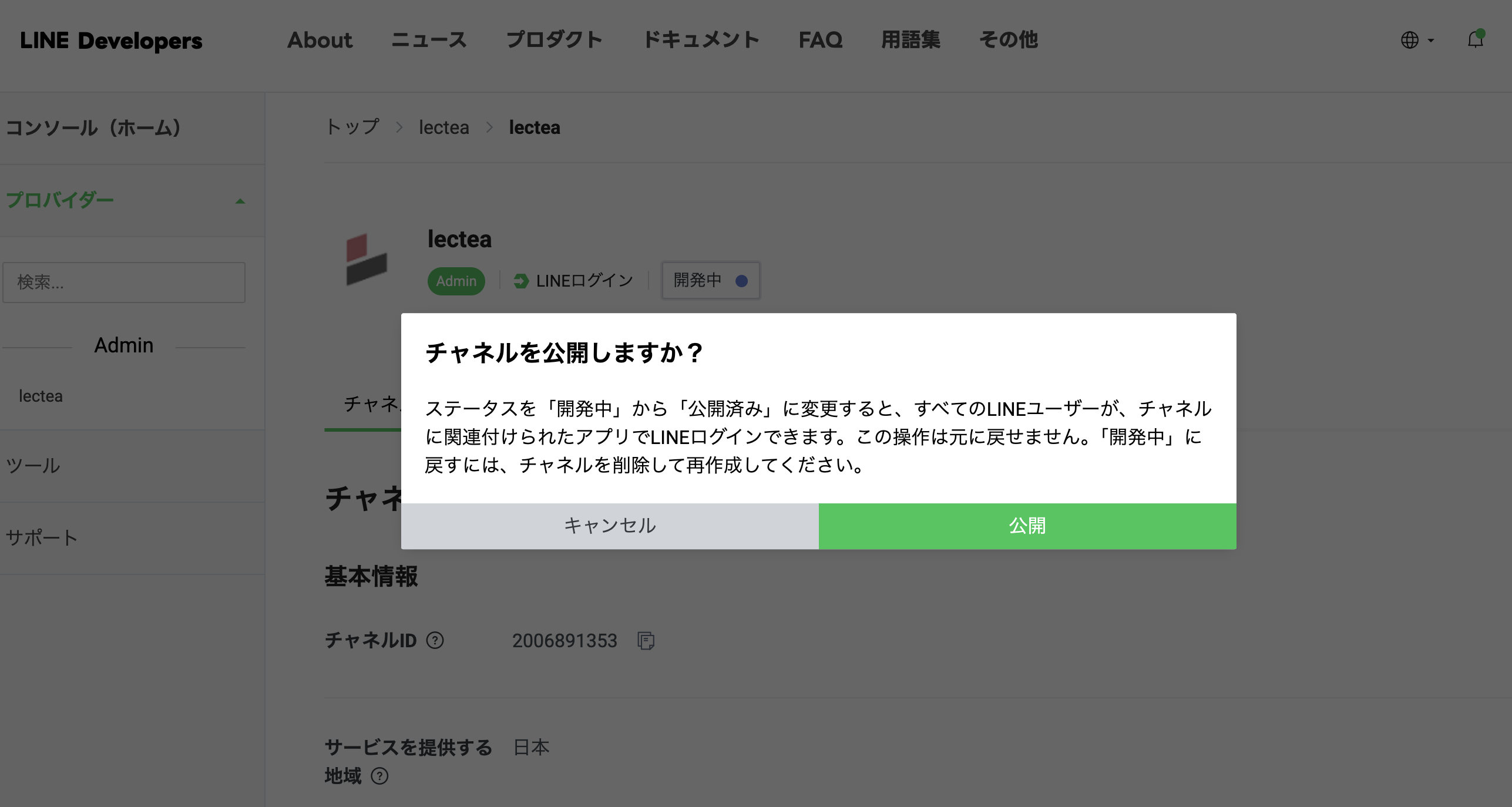Image resolution: width=1512 pixels, height=807 pixels.
Task: Select サポート in the sidebar
Action: point(41,537)
